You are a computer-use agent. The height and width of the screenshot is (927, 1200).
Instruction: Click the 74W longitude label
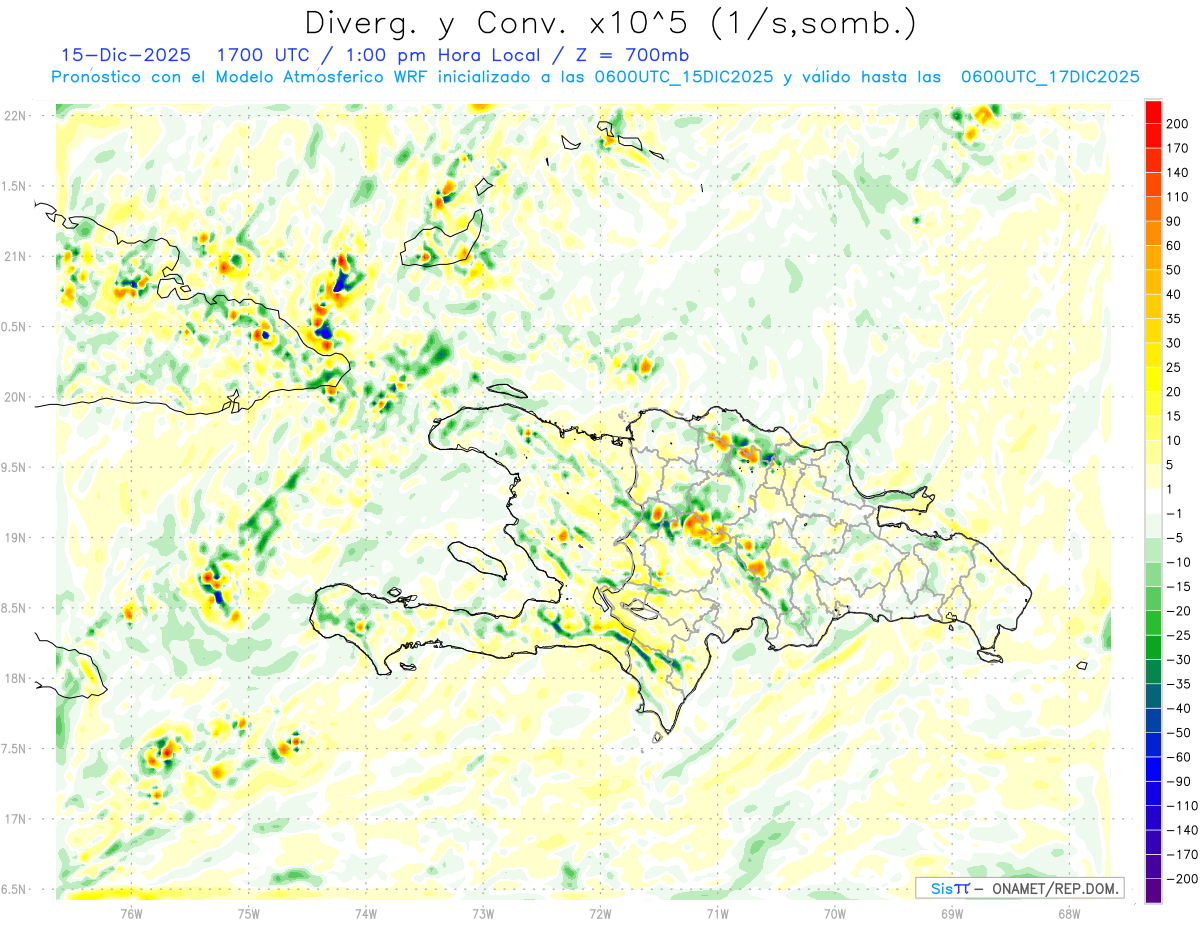click(x=366, y=914)
